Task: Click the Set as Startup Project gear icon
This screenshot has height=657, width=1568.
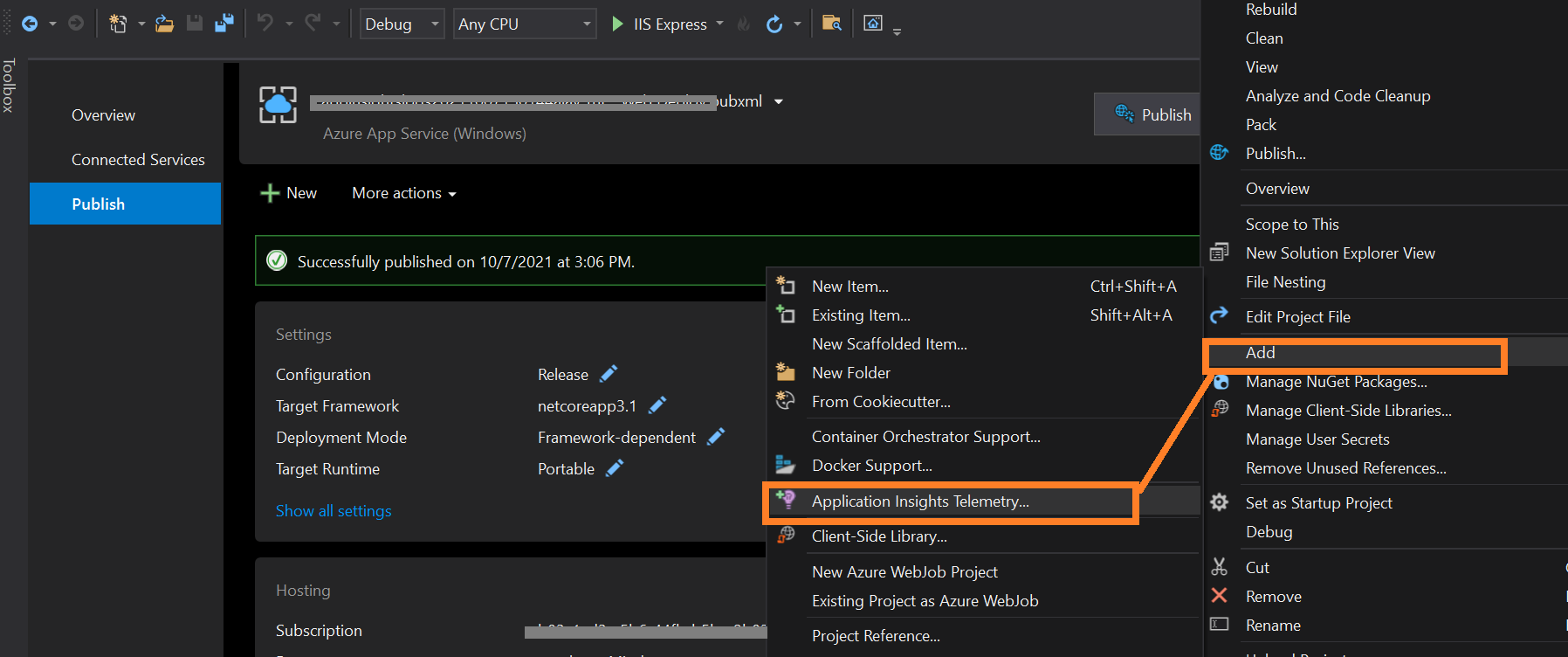Action: pos(1220,501)
